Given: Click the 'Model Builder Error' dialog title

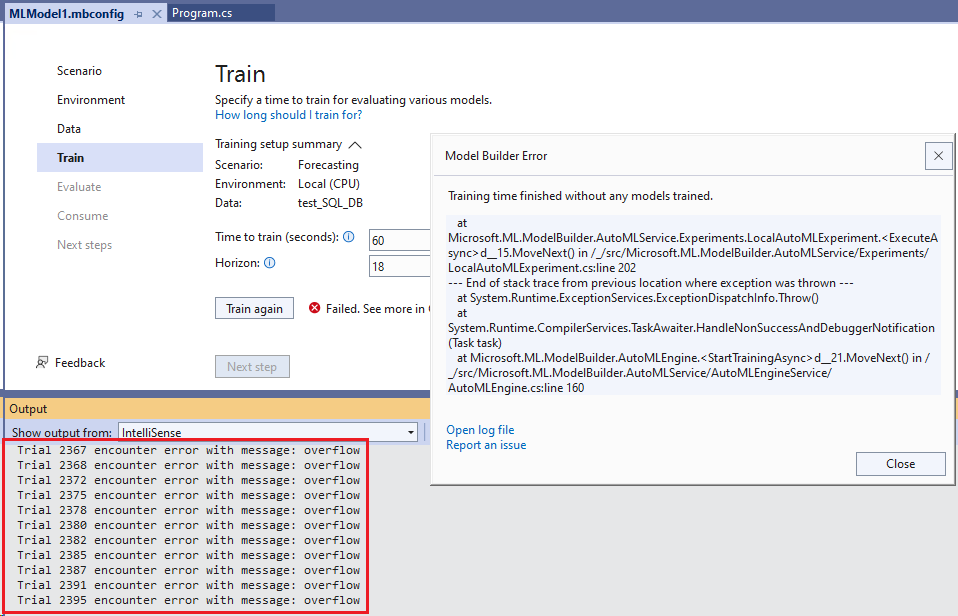Looking at the screenshot, I should click(496, 156).
